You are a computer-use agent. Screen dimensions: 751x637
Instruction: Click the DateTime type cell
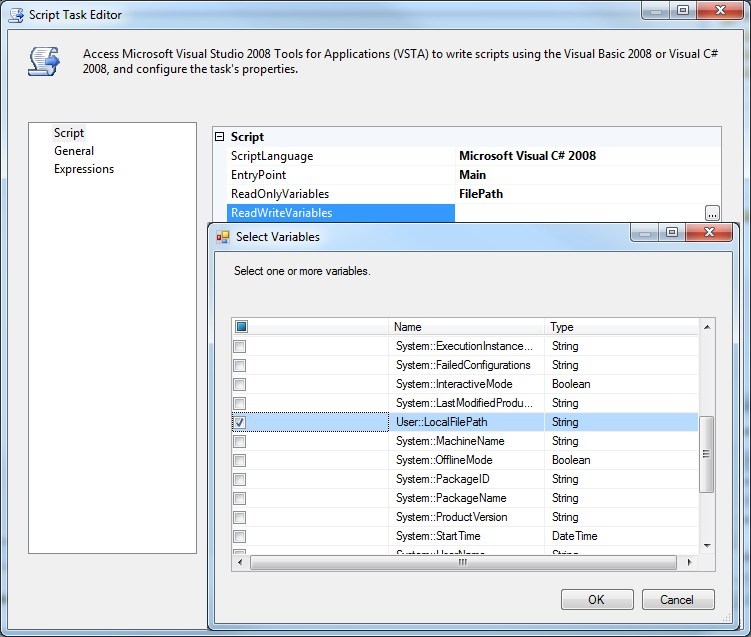click(621, 536)
